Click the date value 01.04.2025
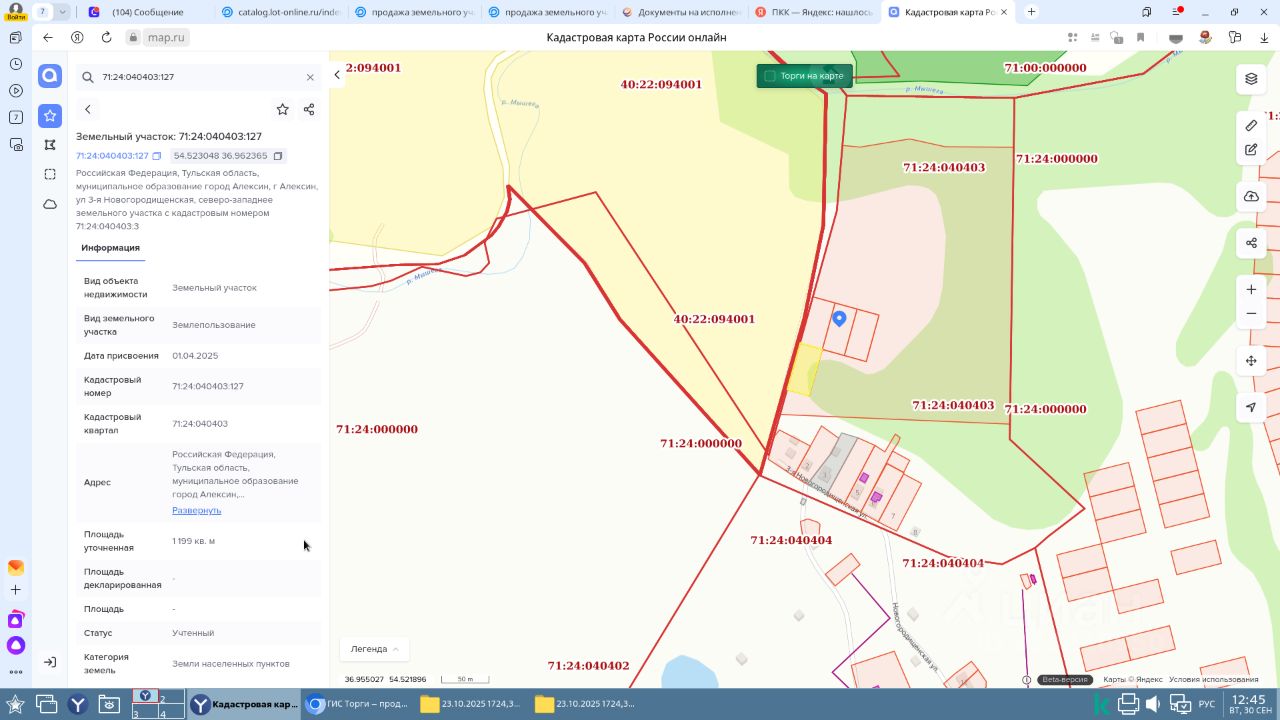The image size is (1280, 720). coord(195,356)
